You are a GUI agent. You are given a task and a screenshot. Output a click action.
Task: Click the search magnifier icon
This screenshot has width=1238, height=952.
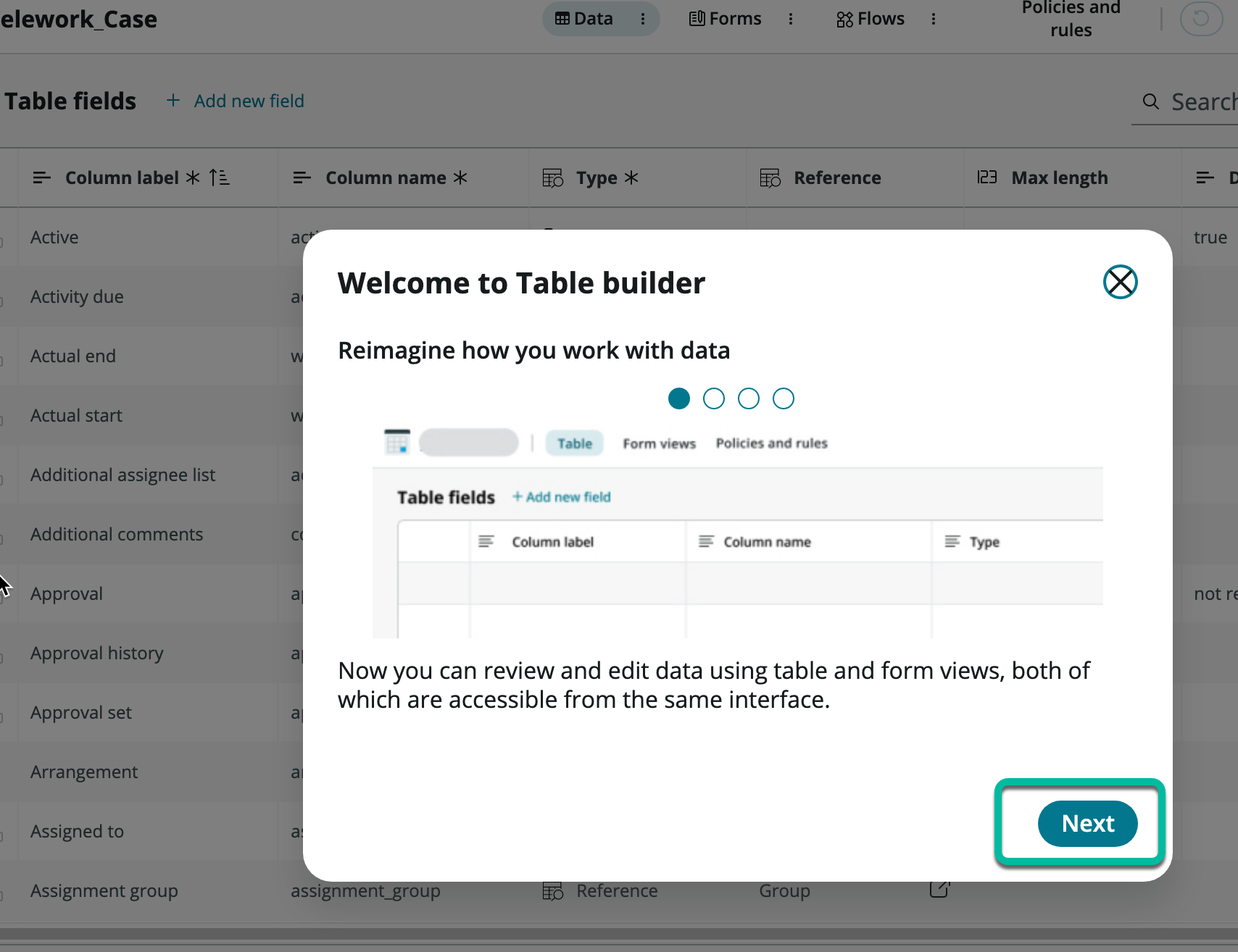point(1150,101)
